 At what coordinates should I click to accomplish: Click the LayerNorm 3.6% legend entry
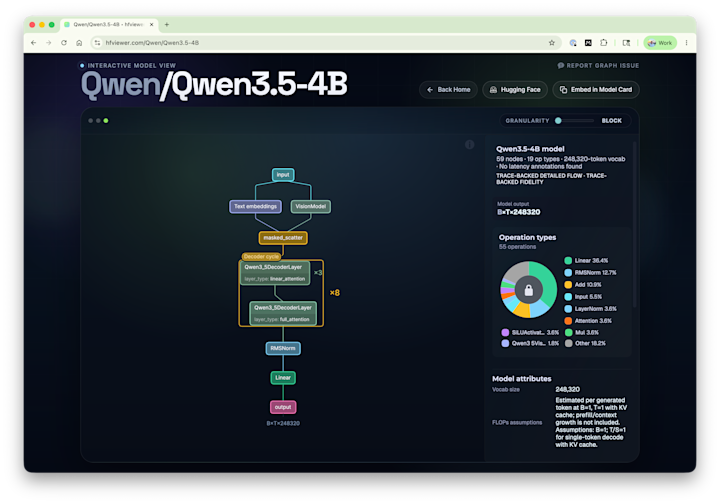coord(591,308)
